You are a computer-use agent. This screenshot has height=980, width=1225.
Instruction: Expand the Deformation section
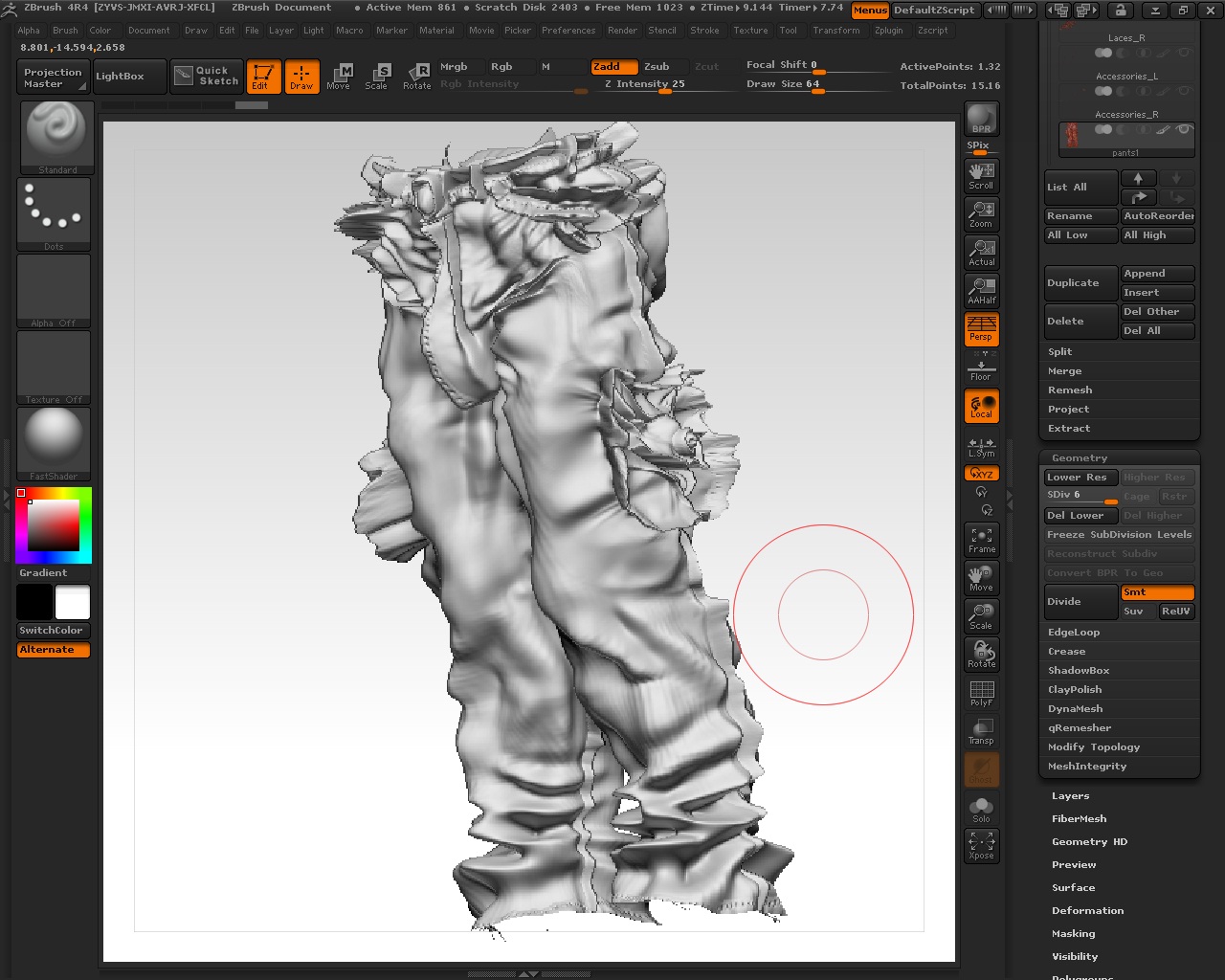pos(1087,910)
